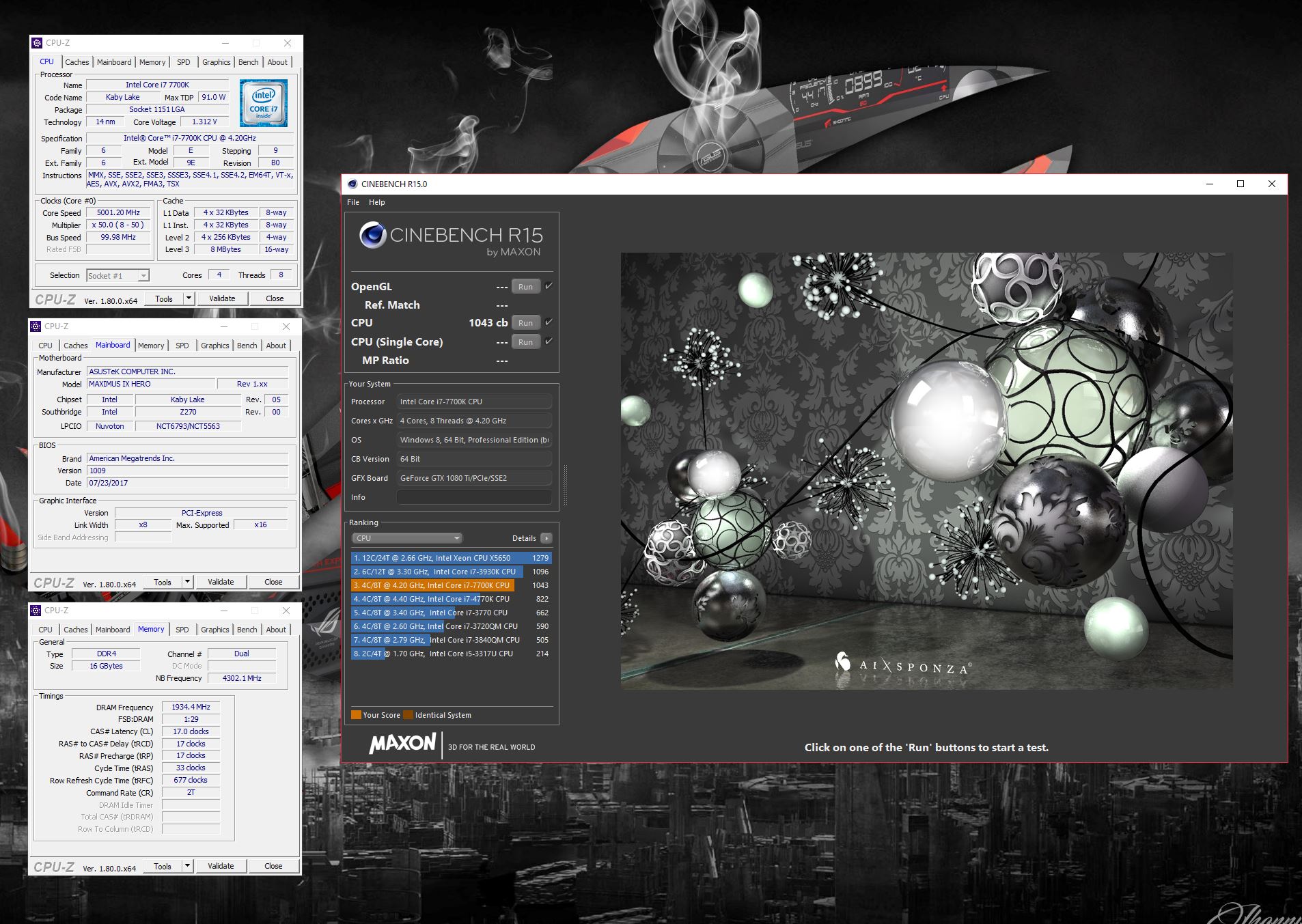Screen dimensions: 1302x924
Task: Click the Model field MAXIMUS IX HERO
Action: click(x=151, y=384)
